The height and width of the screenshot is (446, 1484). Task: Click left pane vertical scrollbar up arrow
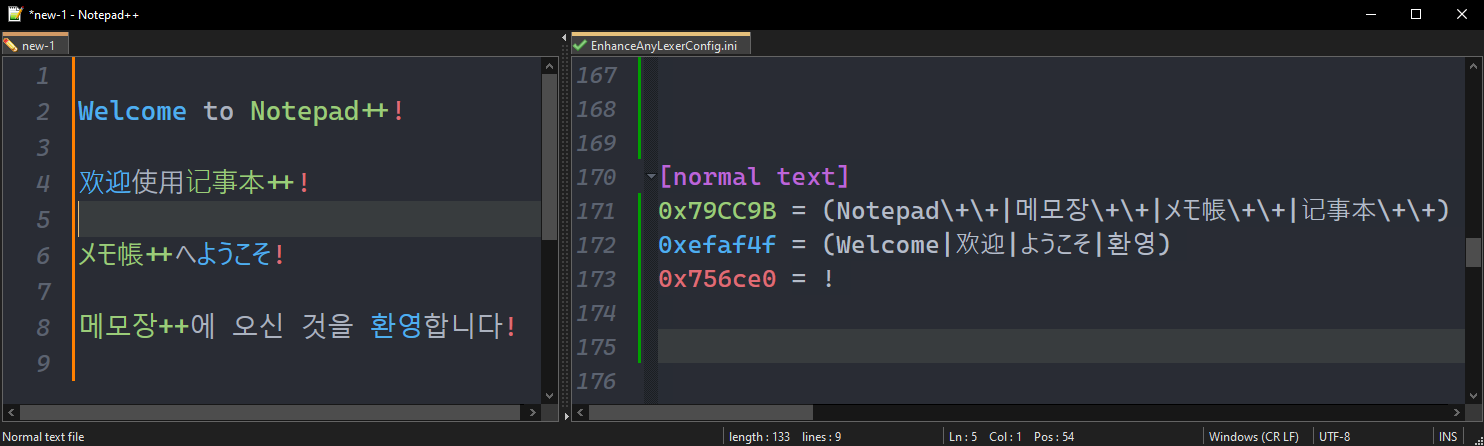pyautogui.click(x=549, y=65)
